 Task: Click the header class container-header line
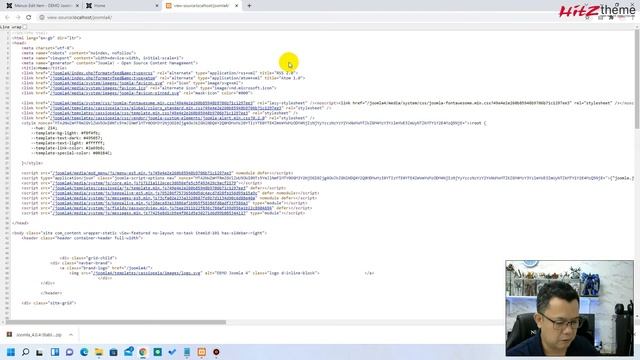tap(82, 238)
